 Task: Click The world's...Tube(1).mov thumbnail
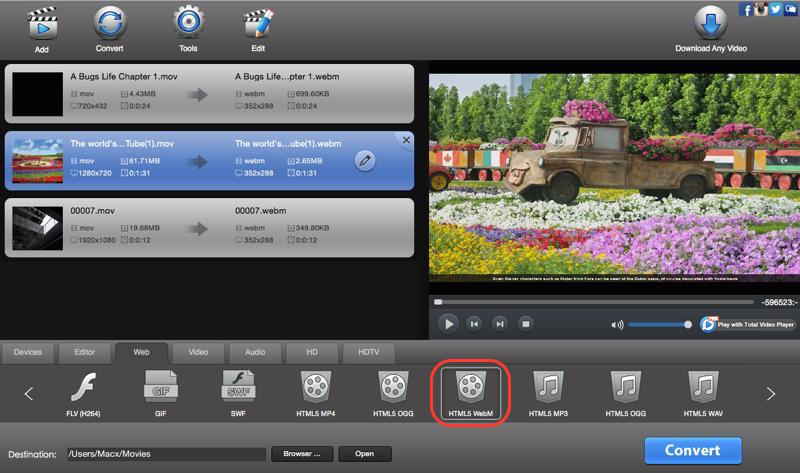point(37,161)
